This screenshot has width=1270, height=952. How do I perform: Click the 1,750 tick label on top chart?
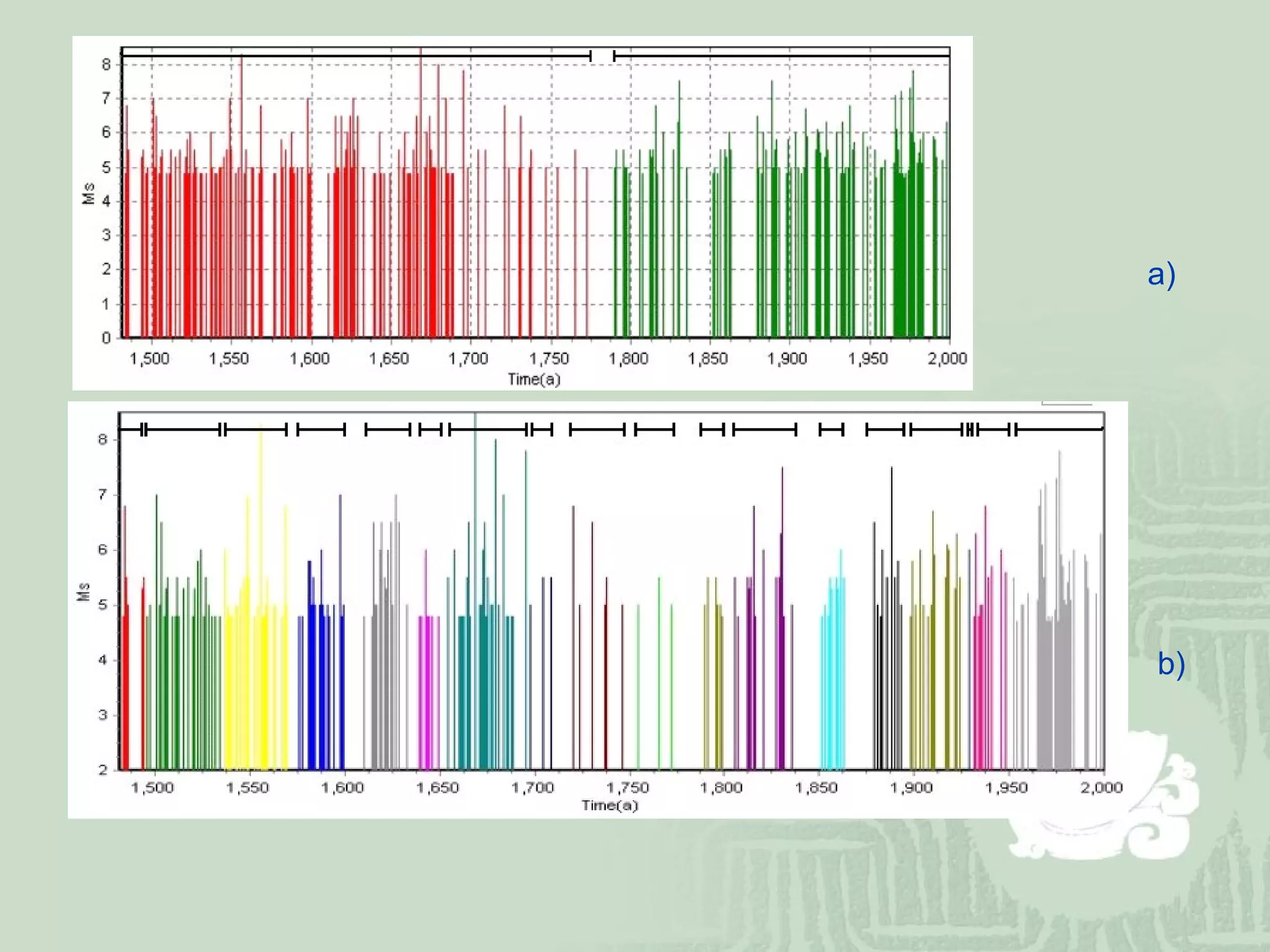tap(548, 358)
